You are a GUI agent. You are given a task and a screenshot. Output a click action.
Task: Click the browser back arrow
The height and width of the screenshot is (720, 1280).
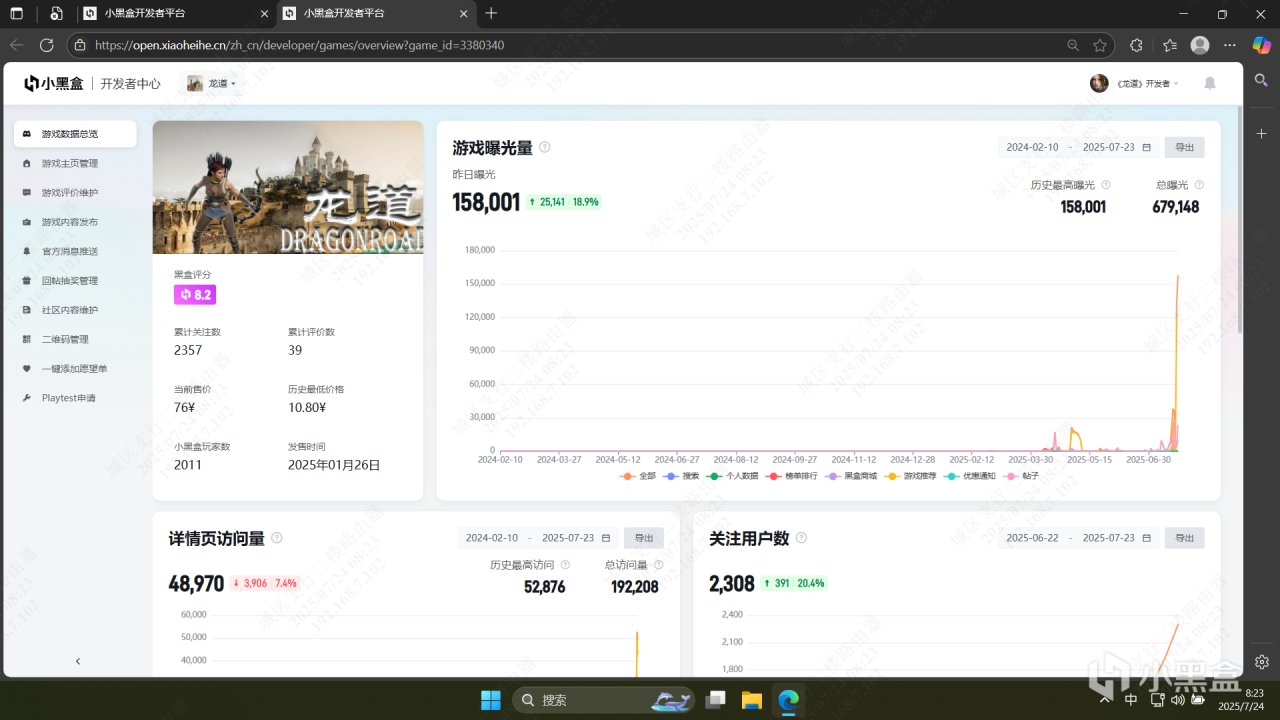pyautogui.click(x=16, y=45)
